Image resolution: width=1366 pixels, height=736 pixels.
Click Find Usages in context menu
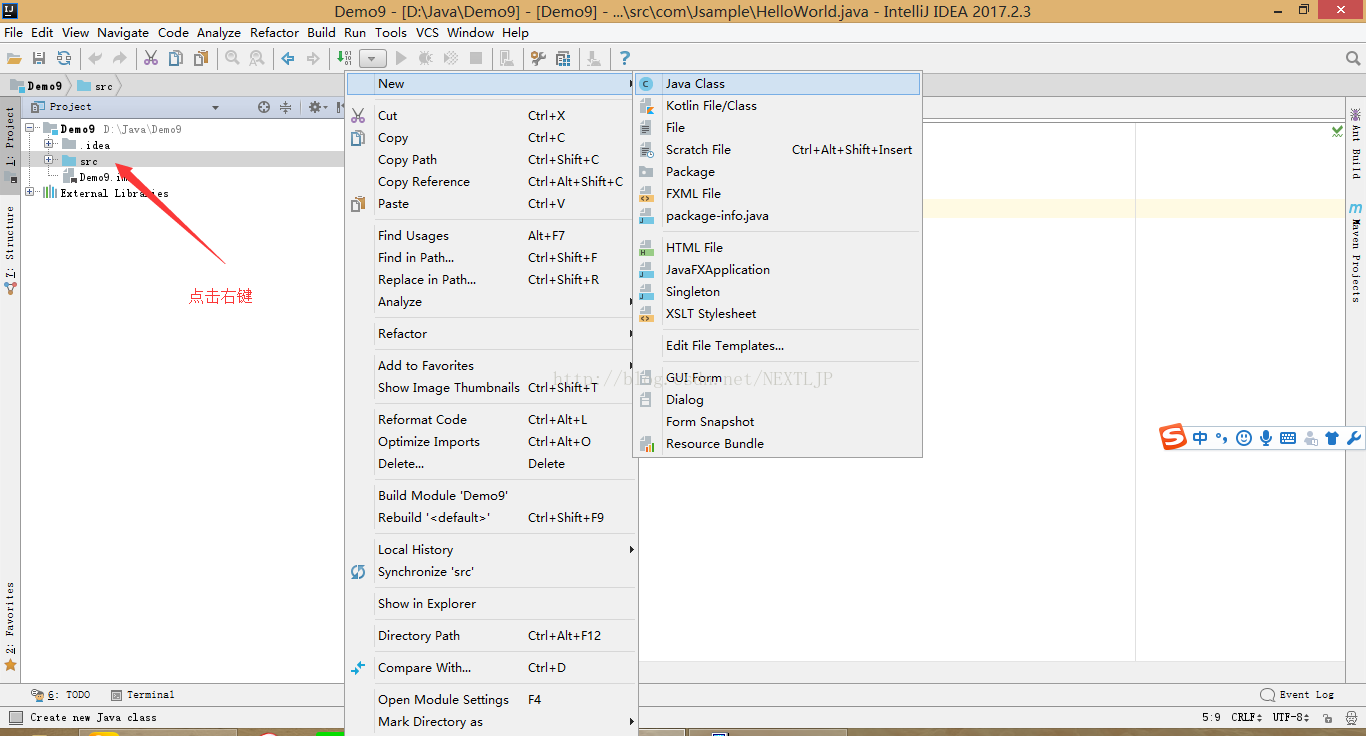492,236
